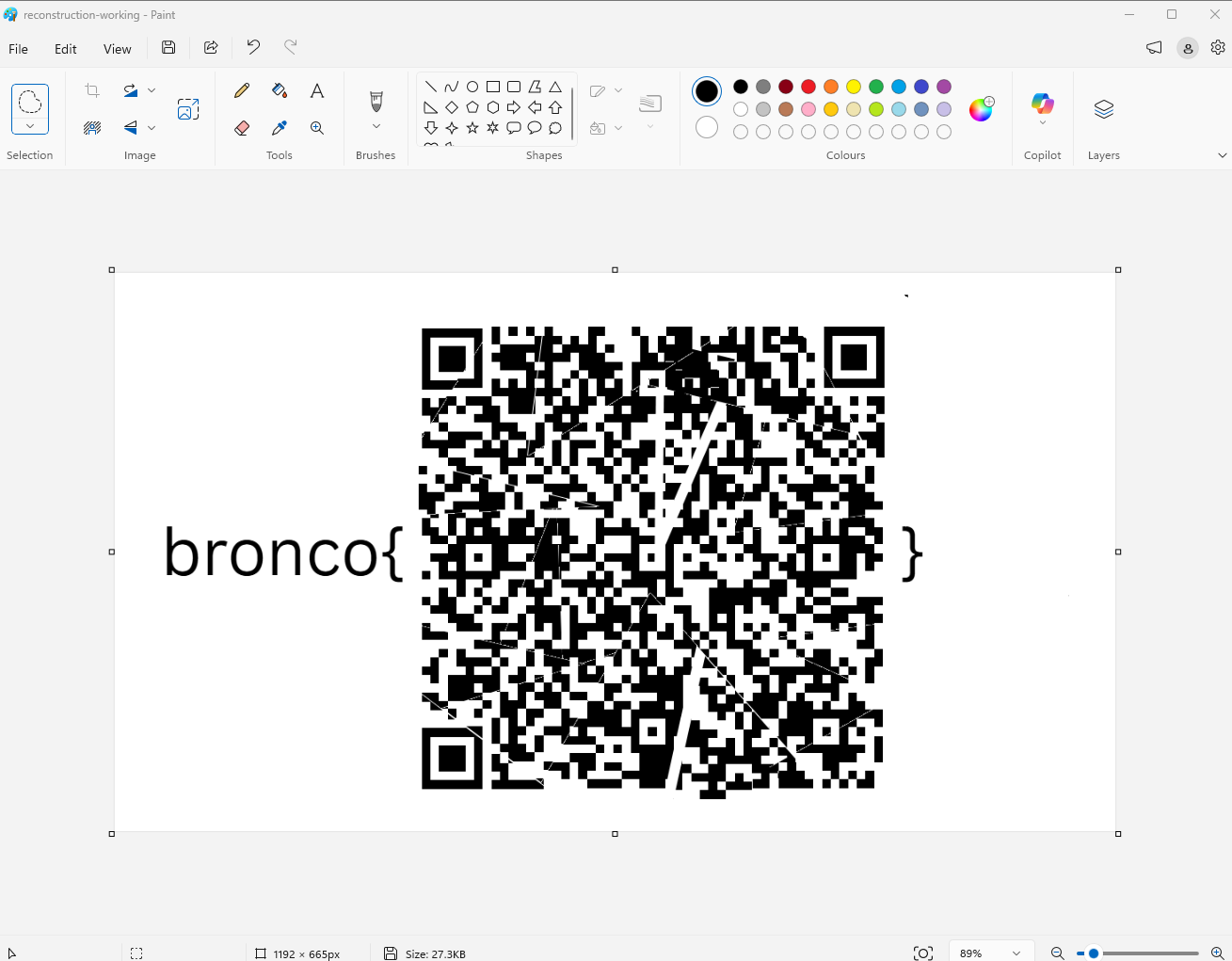The height and width of the screenshot is (961, 1232).
Task: Open the Flip dropdown arrow
Action: (152, 127)
